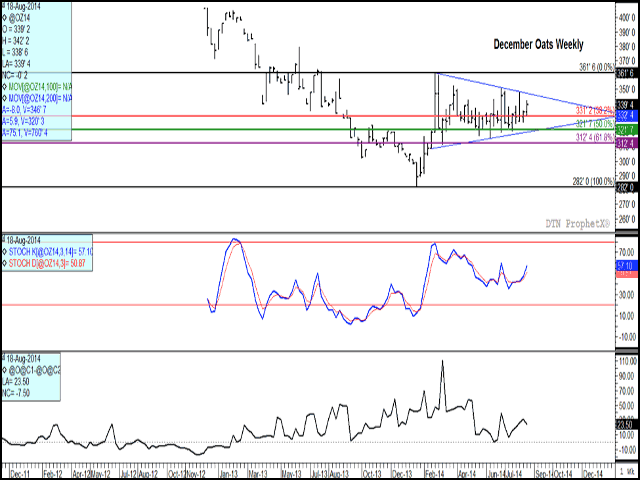
Task: Click the 331' 2 (38.2%) retracement label
Action: [595, 110]
